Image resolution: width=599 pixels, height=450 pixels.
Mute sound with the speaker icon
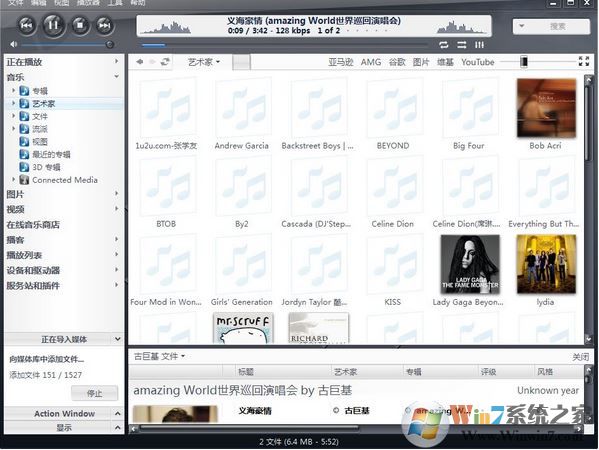point(14,44)
